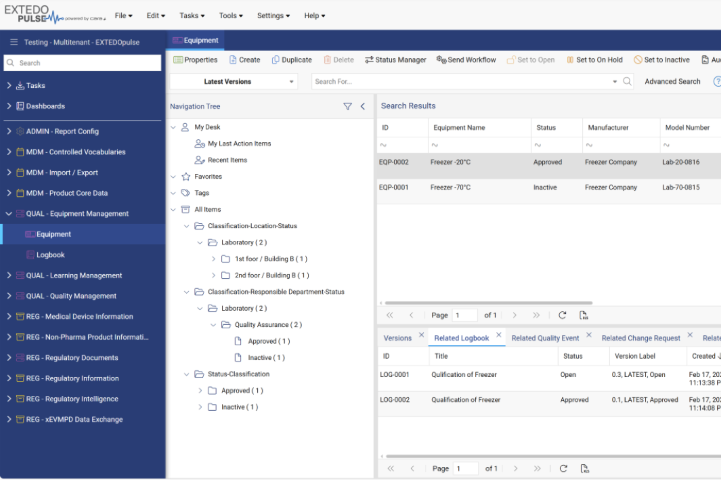Open the Latest Versions dropdown

[234, 81]
